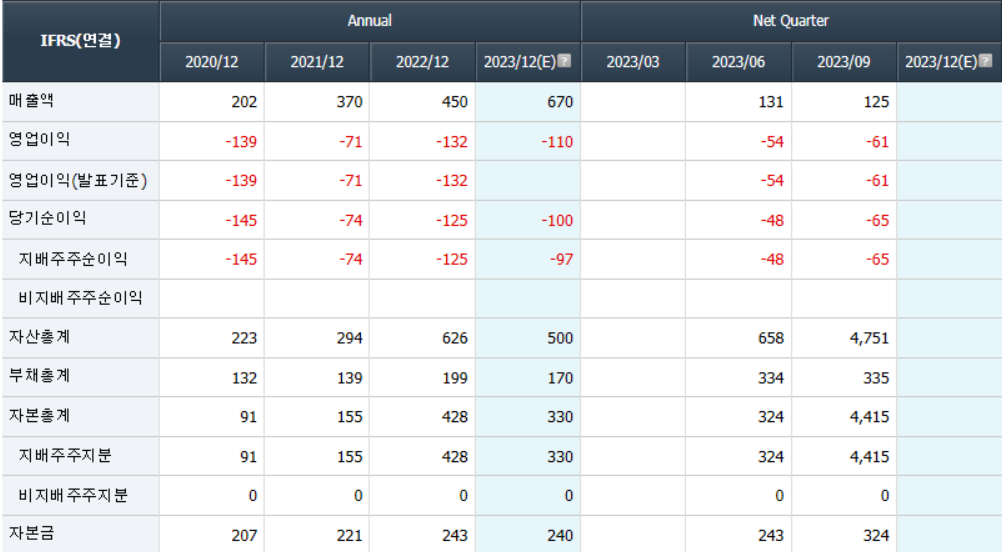Click 자산총계 value 4,751 for 2023/09
The image size is (1002, 552).
[869, 338]
